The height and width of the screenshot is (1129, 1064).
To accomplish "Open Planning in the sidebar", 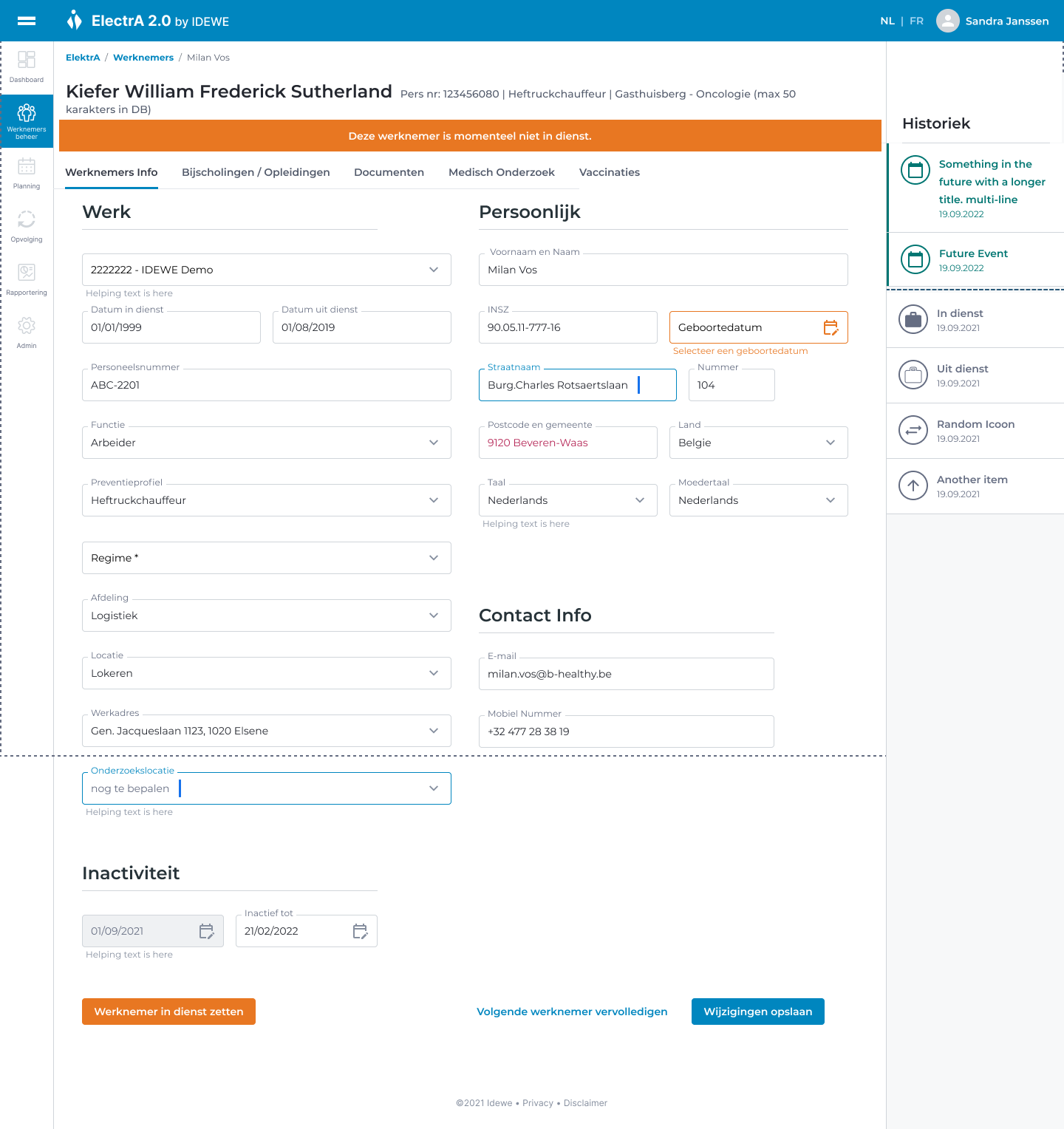I will point(27,173).
